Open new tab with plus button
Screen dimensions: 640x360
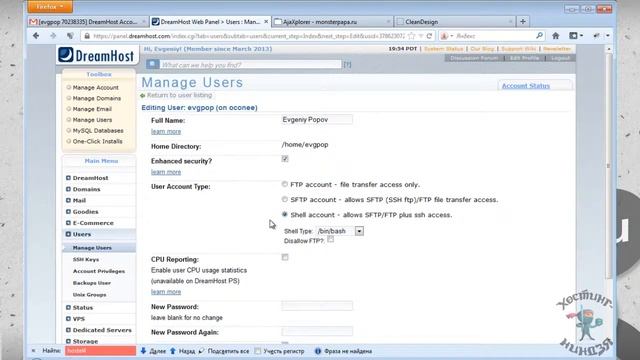(x=523, y=22)
